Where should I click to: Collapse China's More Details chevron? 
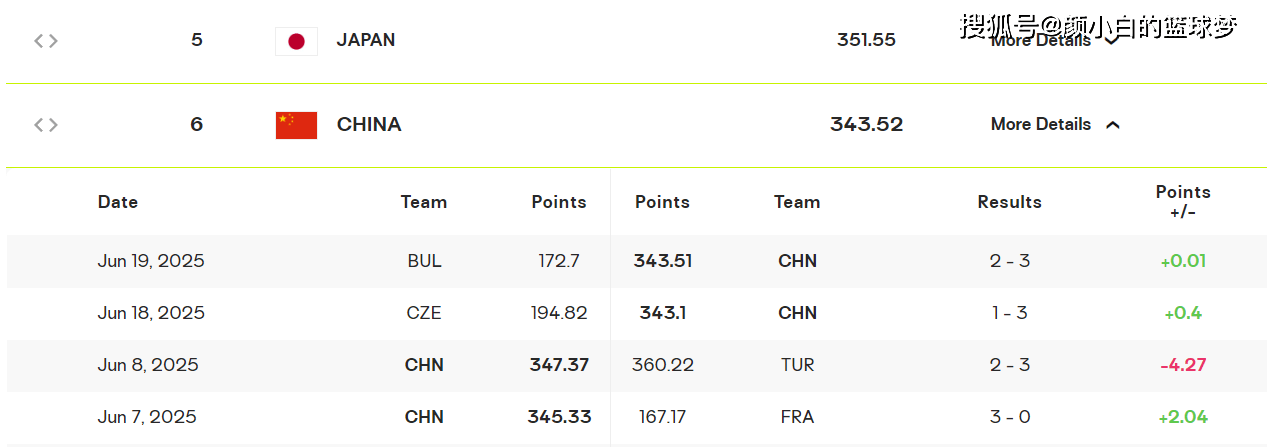pos(1113,125)
